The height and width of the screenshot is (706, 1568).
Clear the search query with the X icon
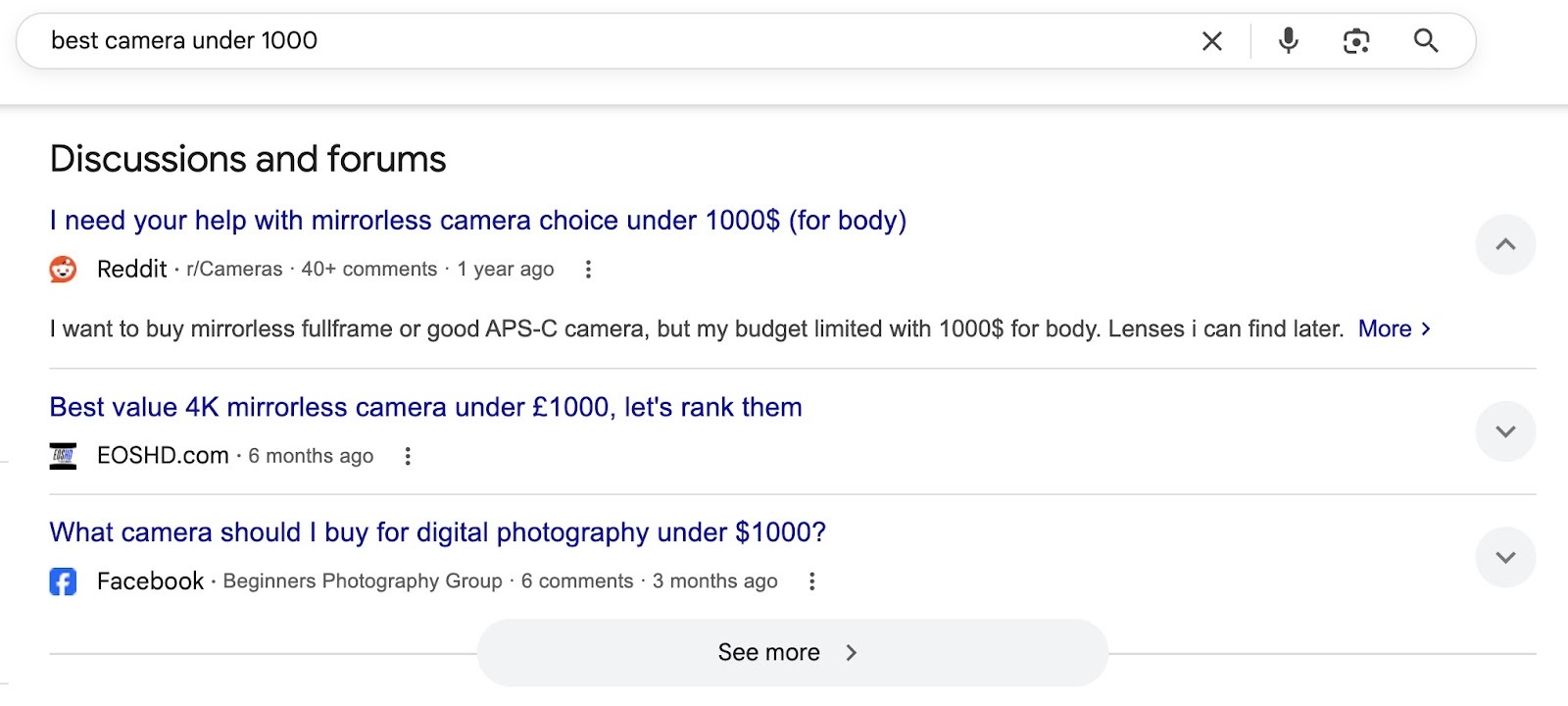pos(1211,41)
